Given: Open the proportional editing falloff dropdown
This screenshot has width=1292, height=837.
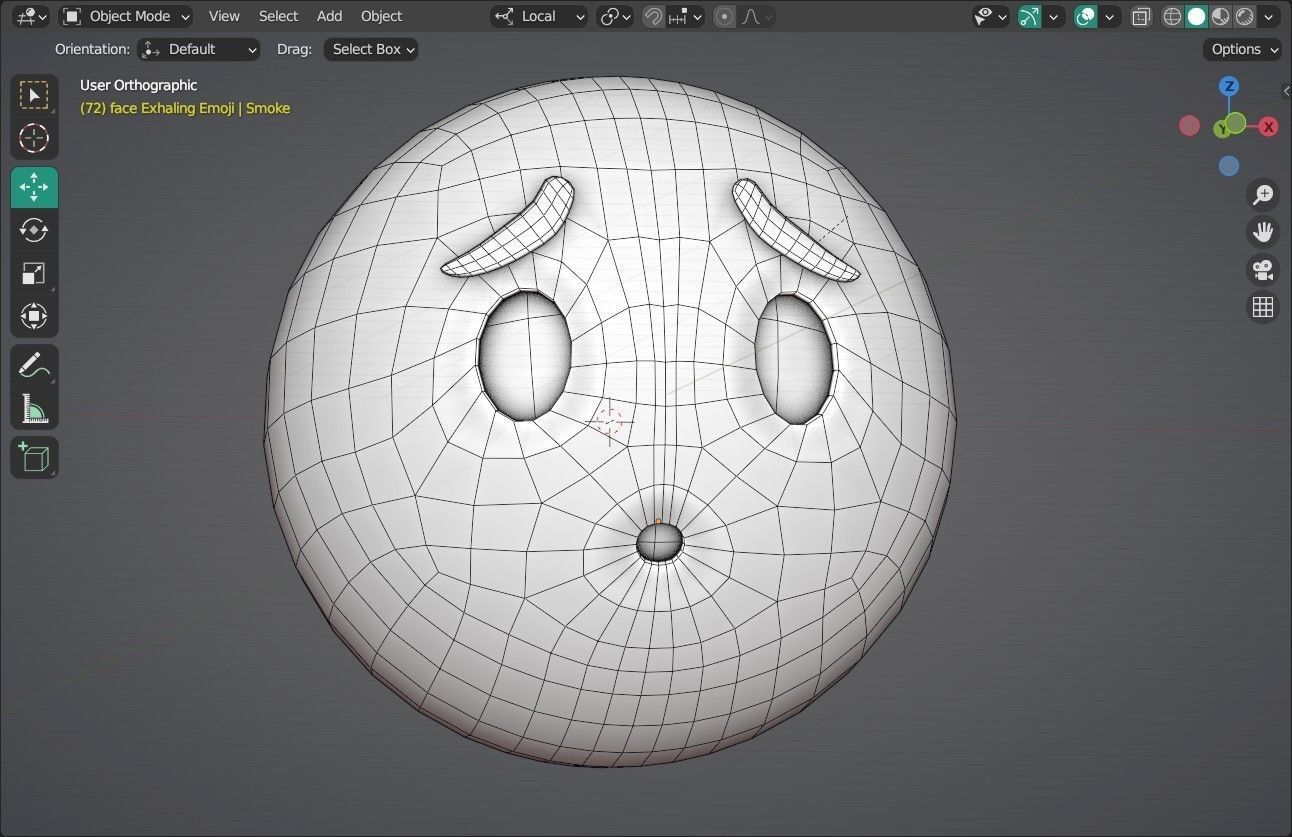Looking at the screenshot, I should pyautogui.click(x=757, y=16).
